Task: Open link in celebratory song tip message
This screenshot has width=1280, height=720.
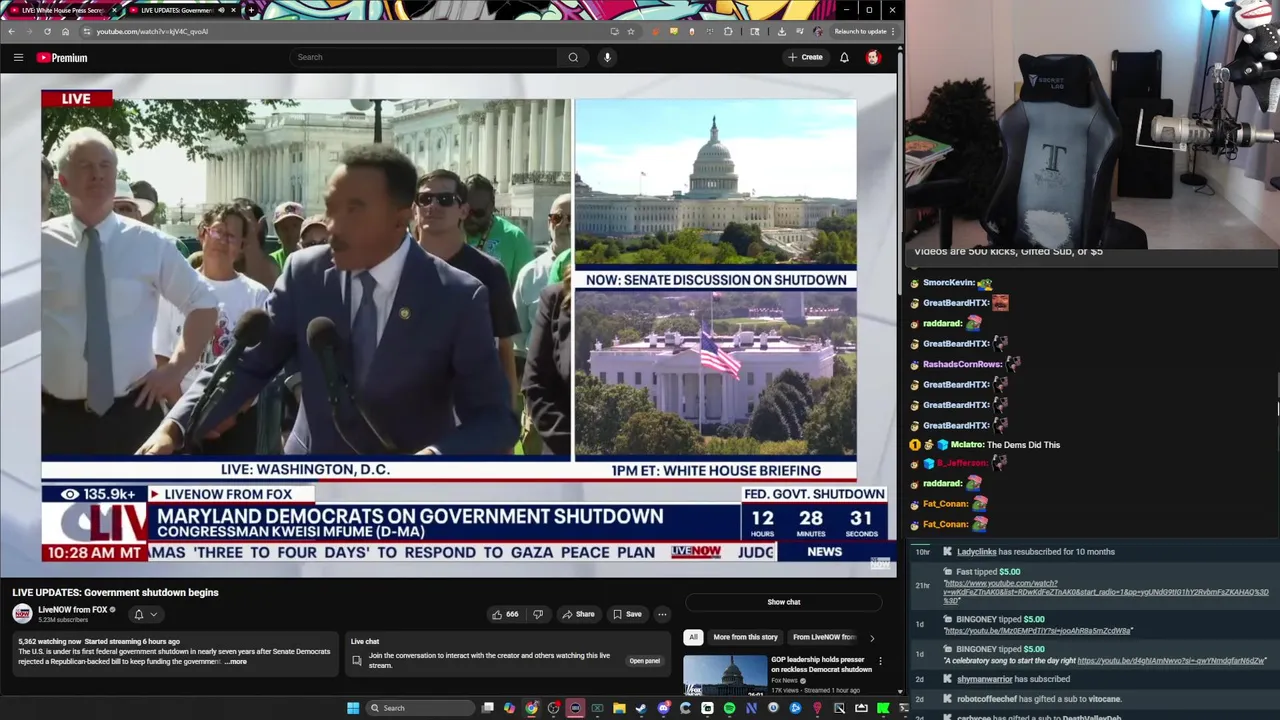Action: [x=1171, y=661]
